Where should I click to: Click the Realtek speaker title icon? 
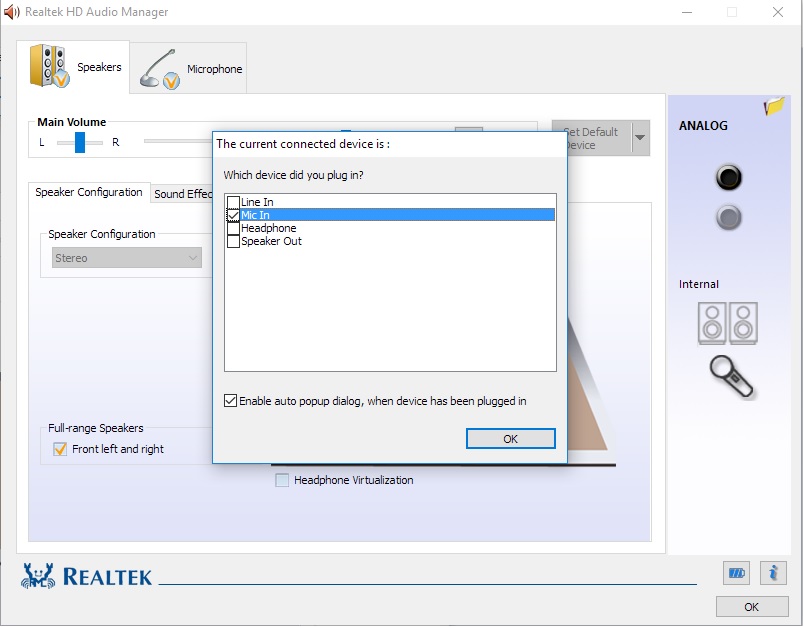11,12
